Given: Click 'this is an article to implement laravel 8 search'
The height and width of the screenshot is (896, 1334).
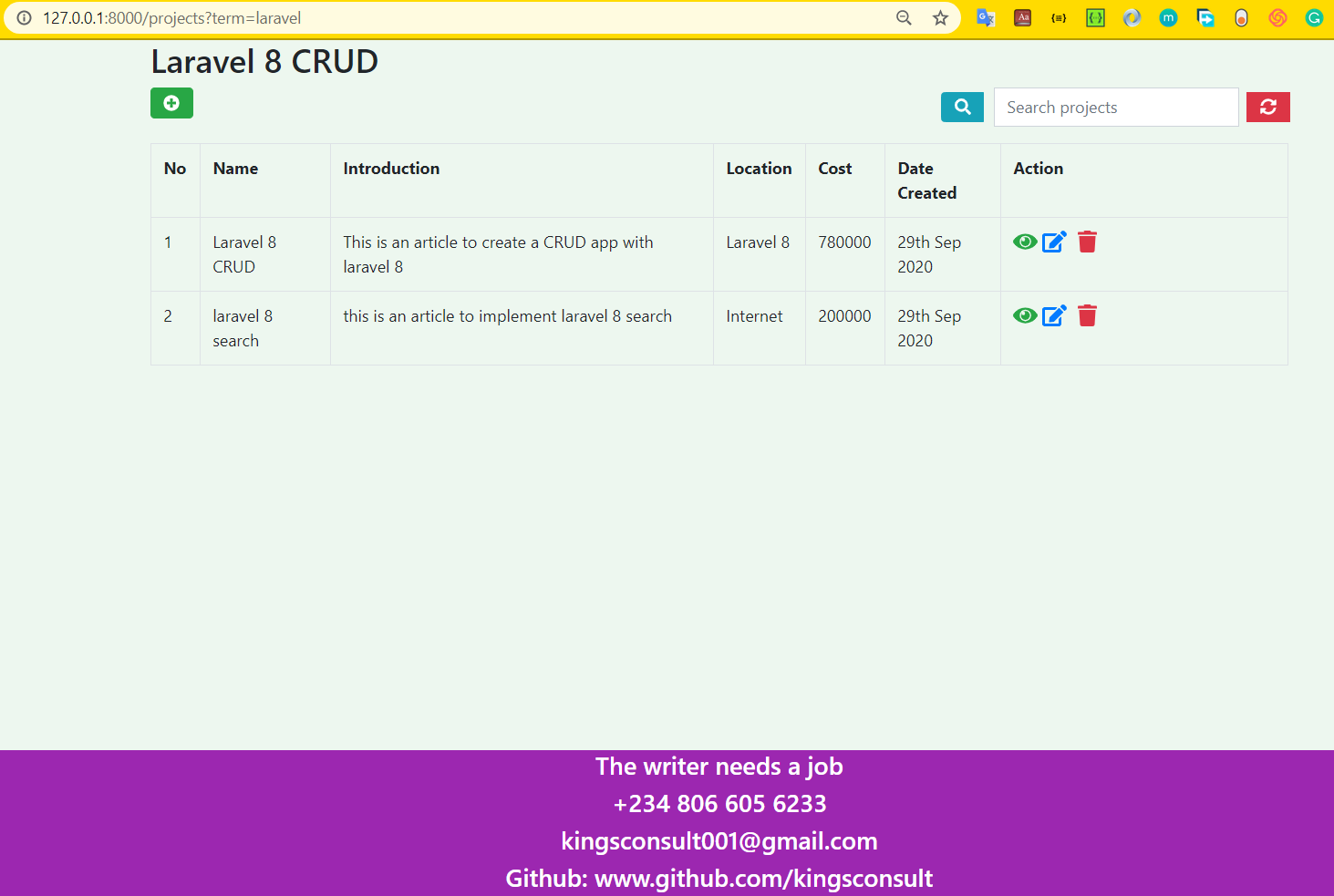Looking at the screenshot, I should point(507,316).
